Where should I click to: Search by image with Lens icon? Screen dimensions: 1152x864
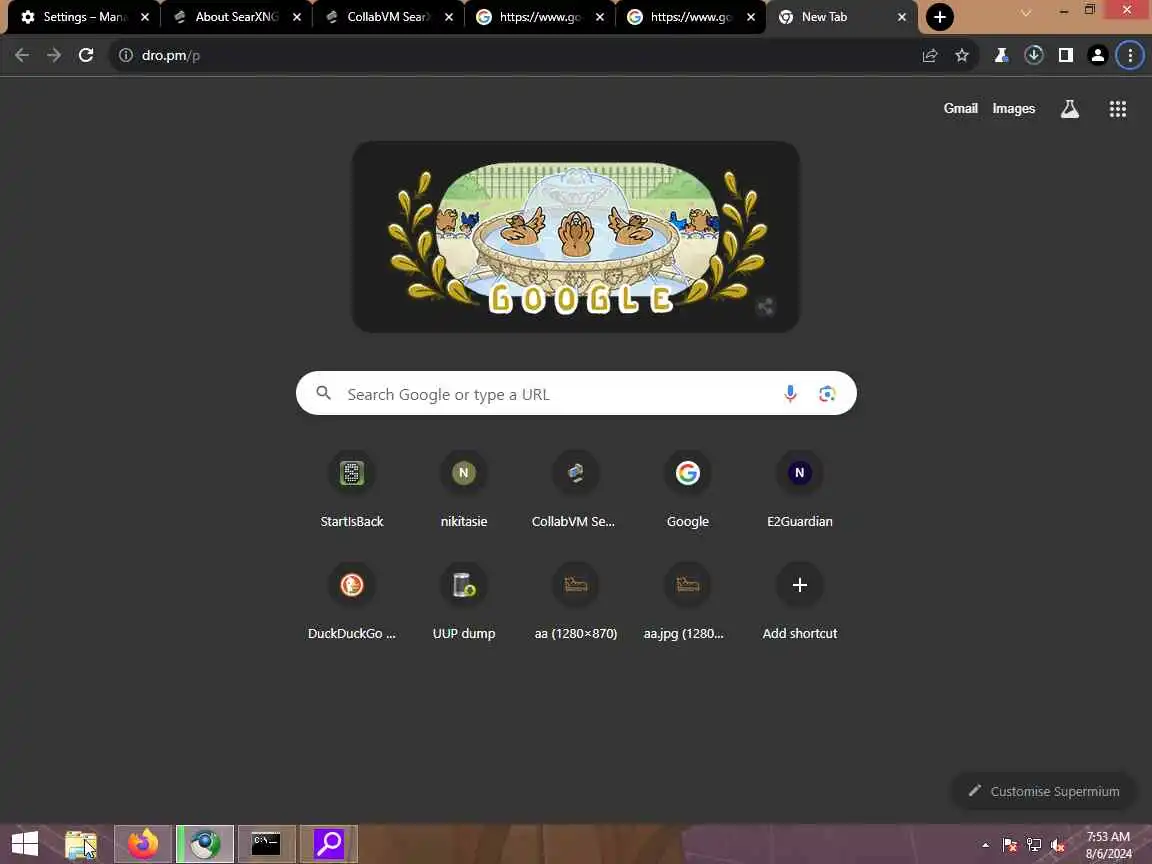click(827, 394)
